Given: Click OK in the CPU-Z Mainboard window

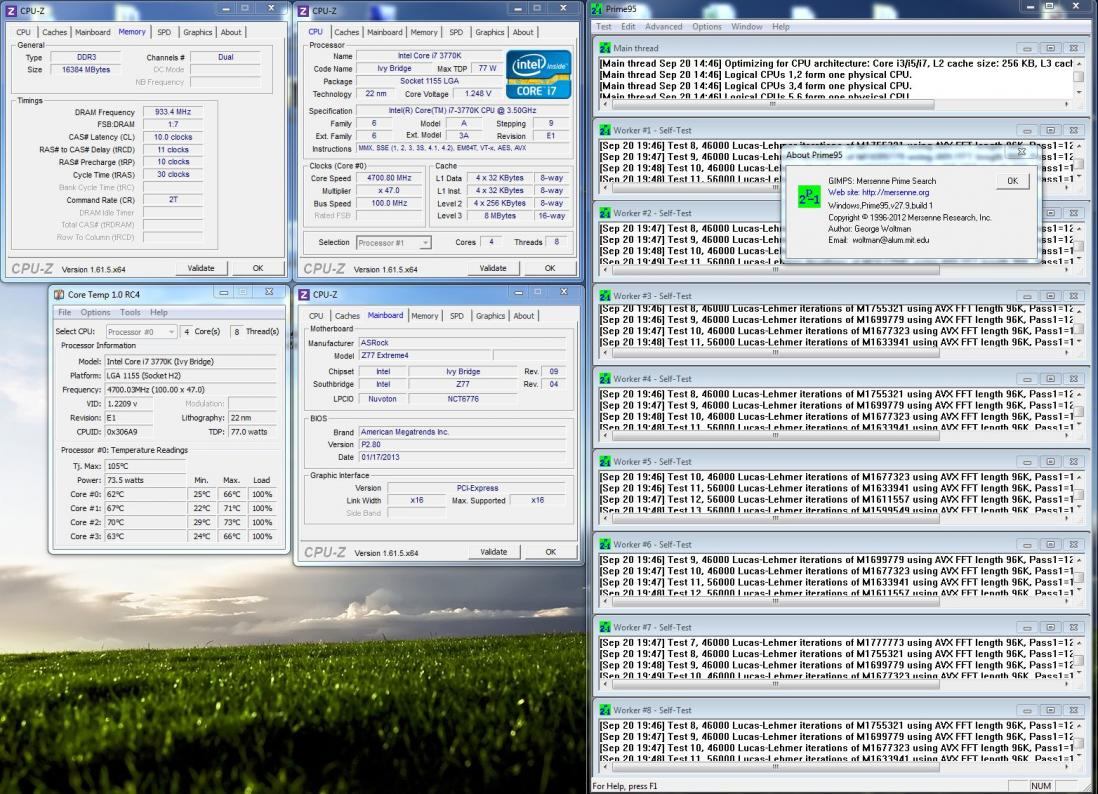Looking at the screenshot, I should click(x=550, y=552).
